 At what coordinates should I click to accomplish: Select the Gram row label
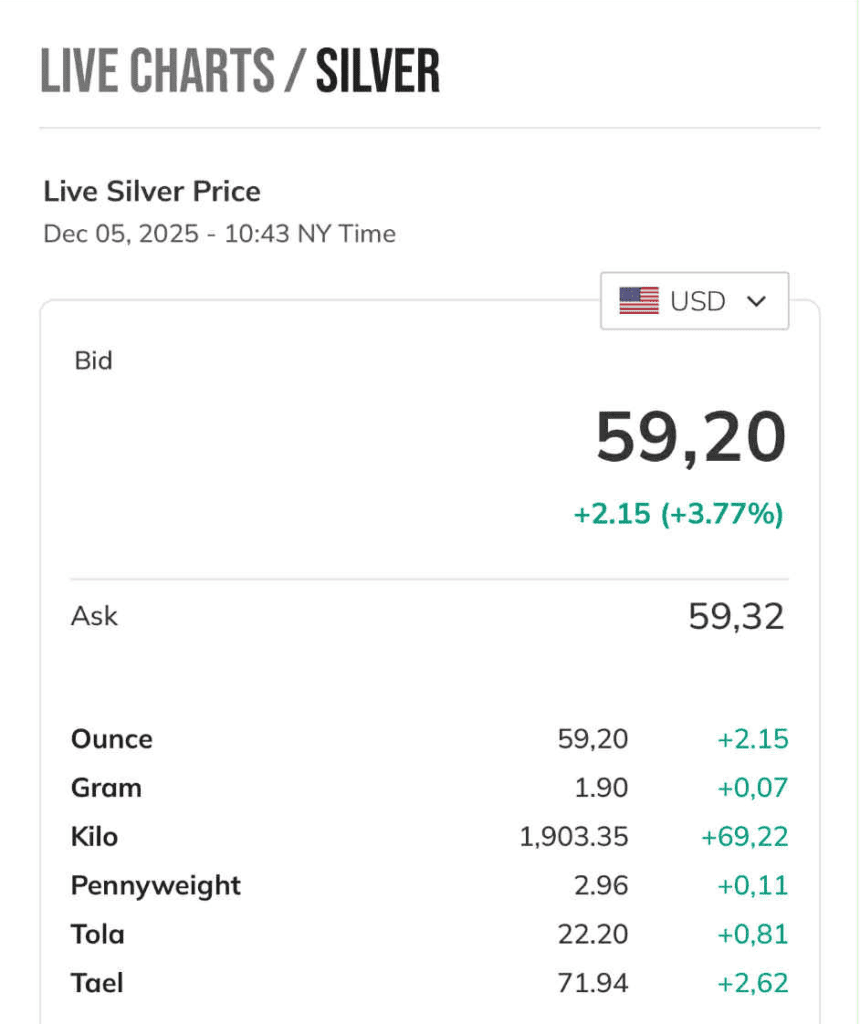point(106,788)
